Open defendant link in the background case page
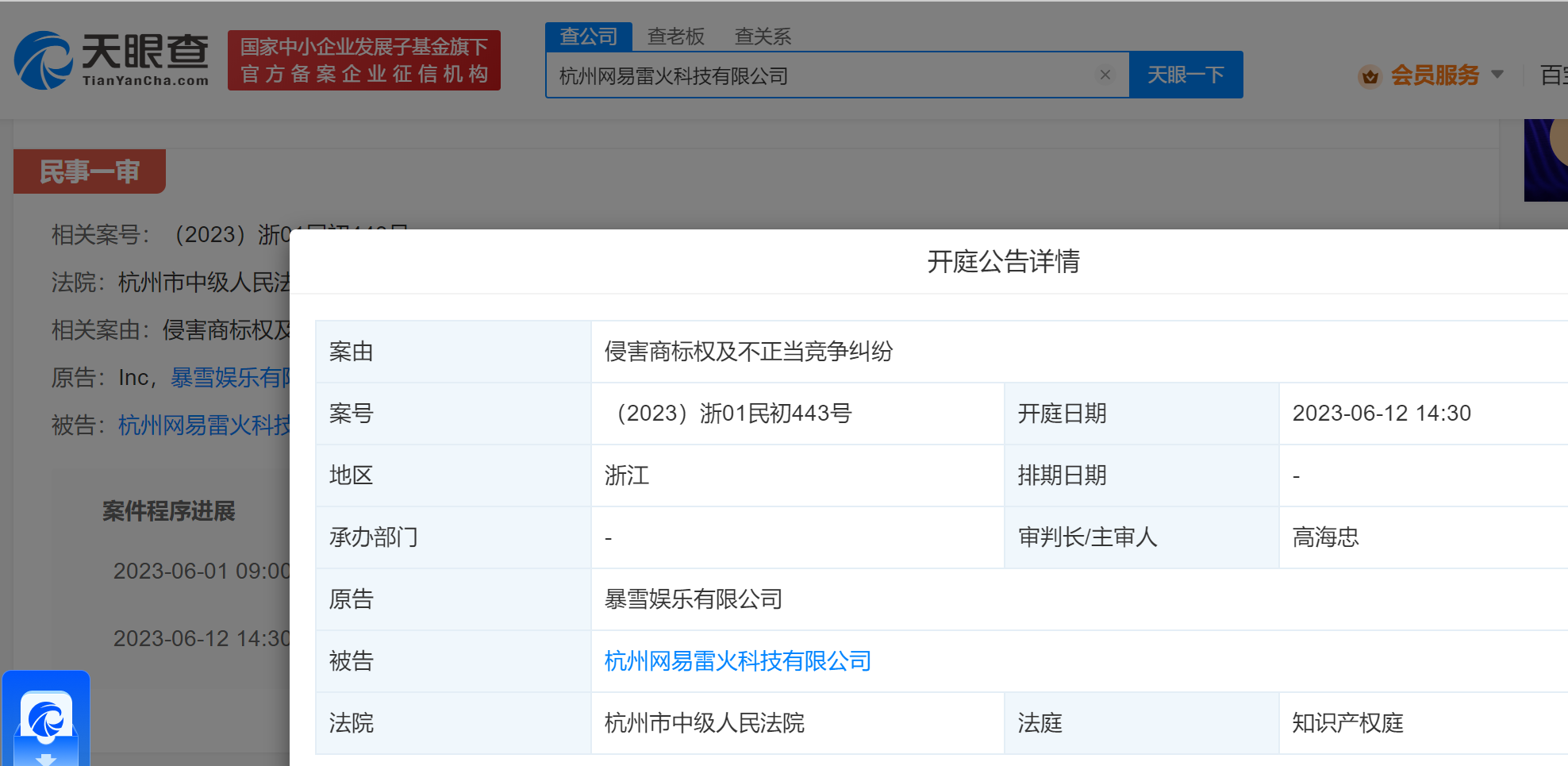 [204, 425]
